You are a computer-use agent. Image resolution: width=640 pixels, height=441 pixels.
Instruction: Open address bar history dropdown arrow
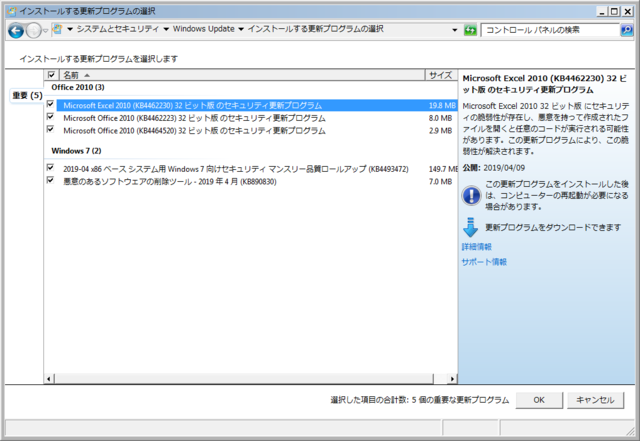pos(455,30)
